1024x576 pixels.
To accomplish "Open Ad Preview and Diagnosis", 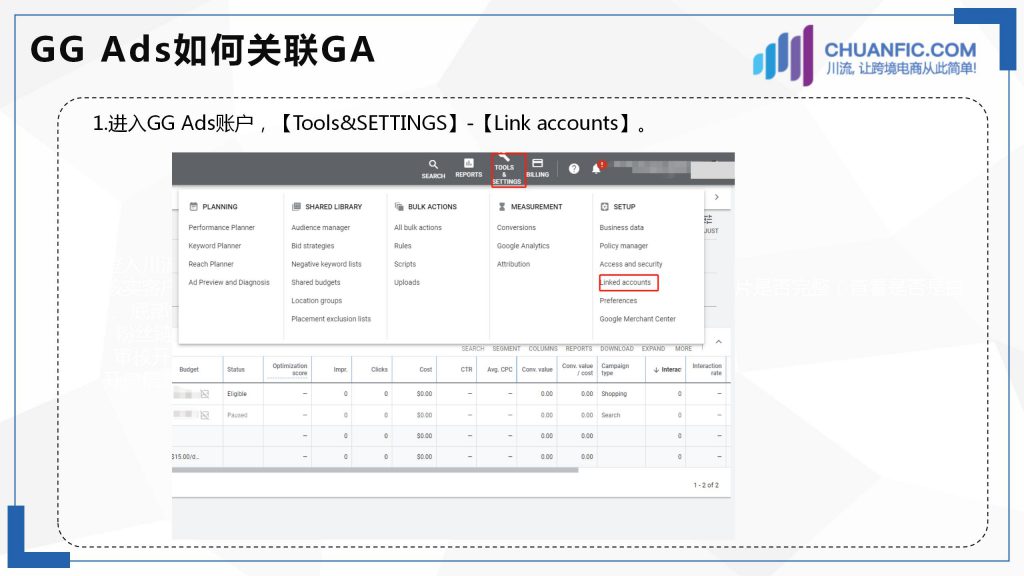I will [x=229, y=282].
